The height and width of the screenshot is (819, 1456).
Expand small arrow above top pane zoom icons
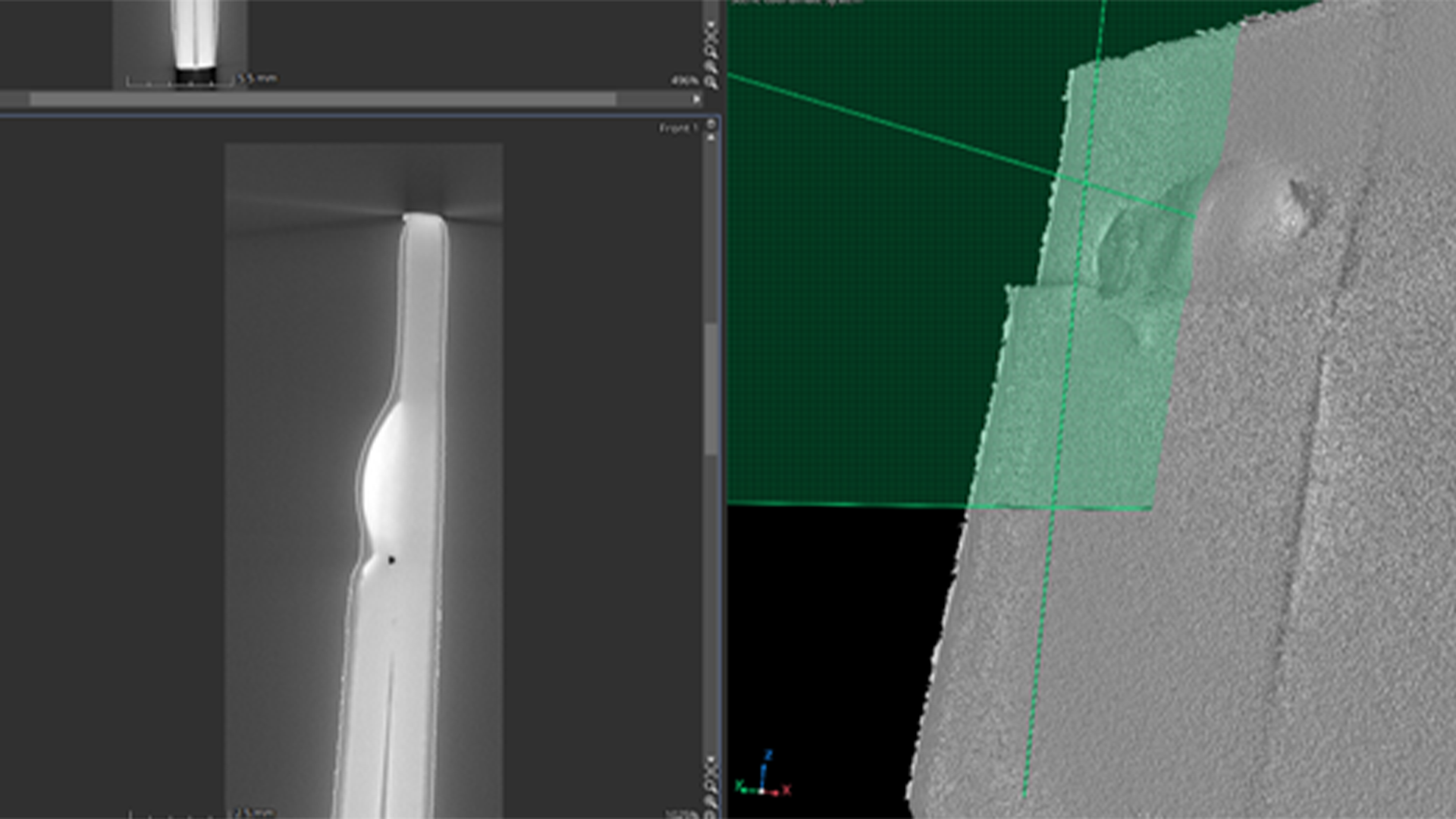pos(711,24)
